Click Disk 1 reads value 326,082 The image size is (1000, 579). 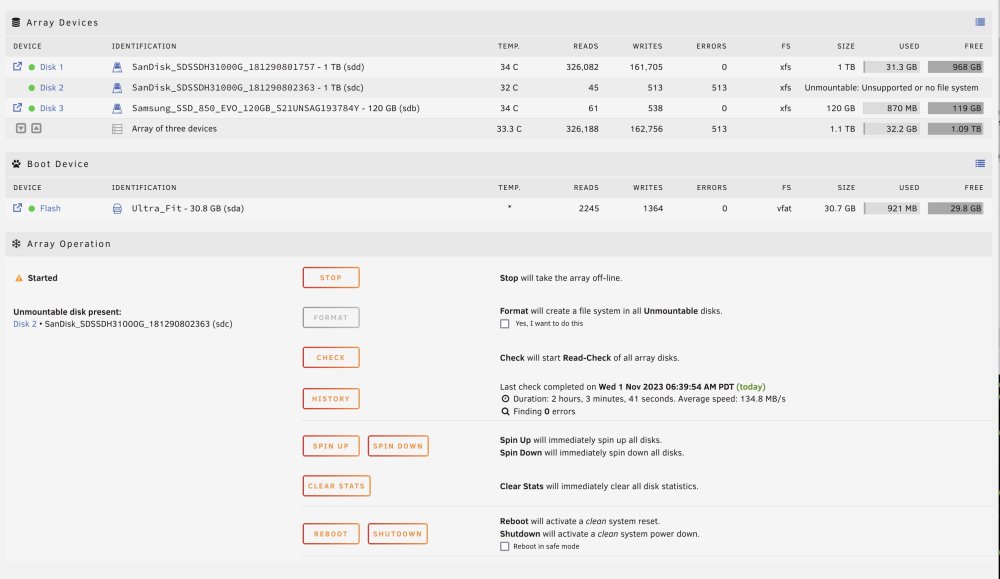pos(582,67)
